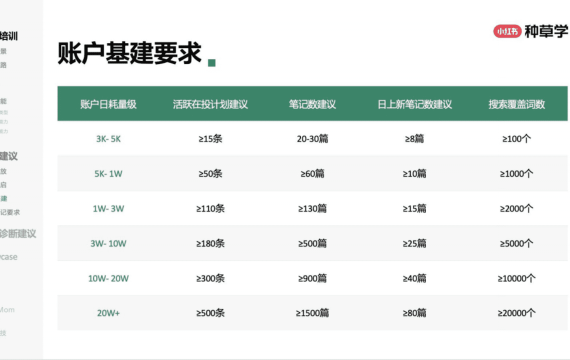Click the 1W-3W row label
The width and height of the screenshot is (570, 360).
click(108, 209)
